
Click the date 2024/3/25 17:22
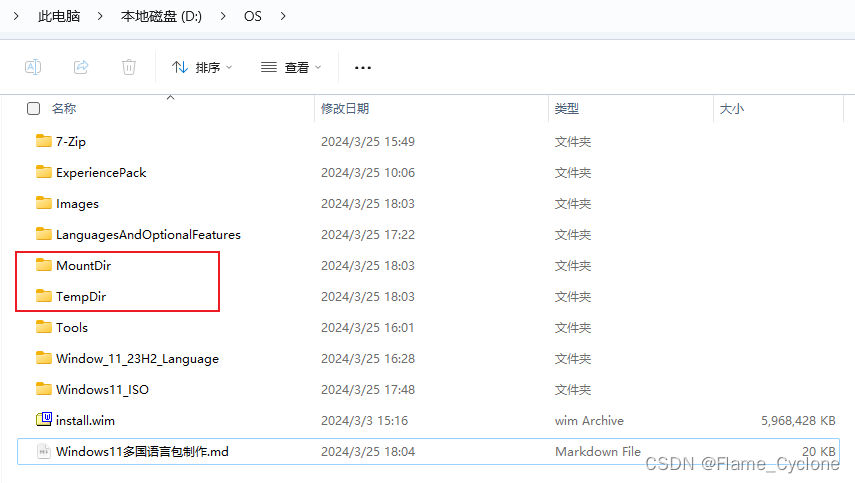368,235
